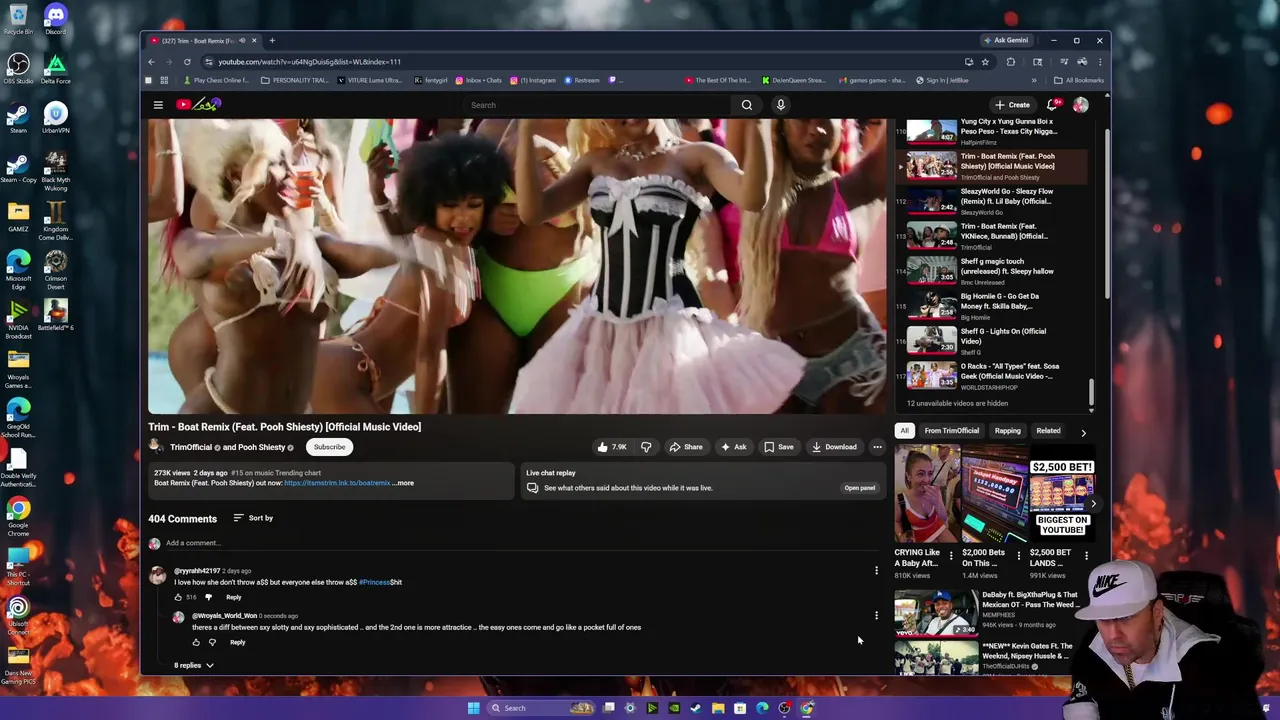This screenshot has height=720, width=1280.
Task: Dislike the reply by @Wroyals_World_Won
Action: [212, 642]
